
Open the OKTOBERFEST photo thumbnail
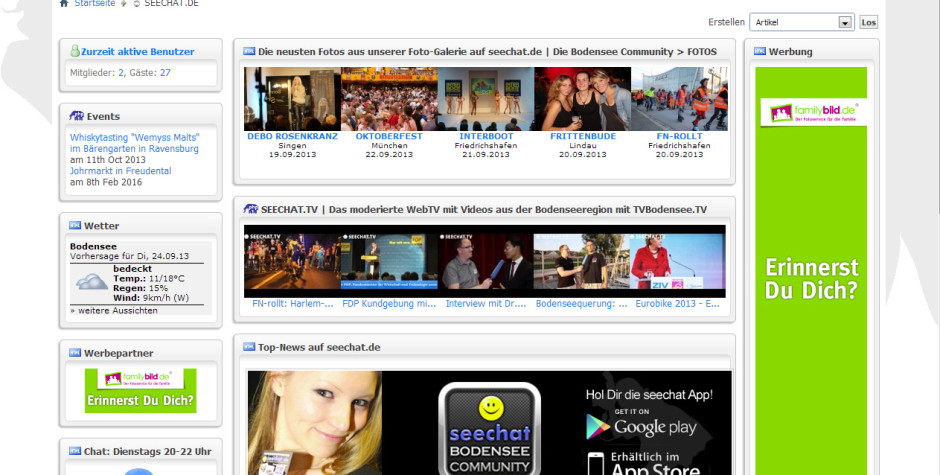click(389, 99)
